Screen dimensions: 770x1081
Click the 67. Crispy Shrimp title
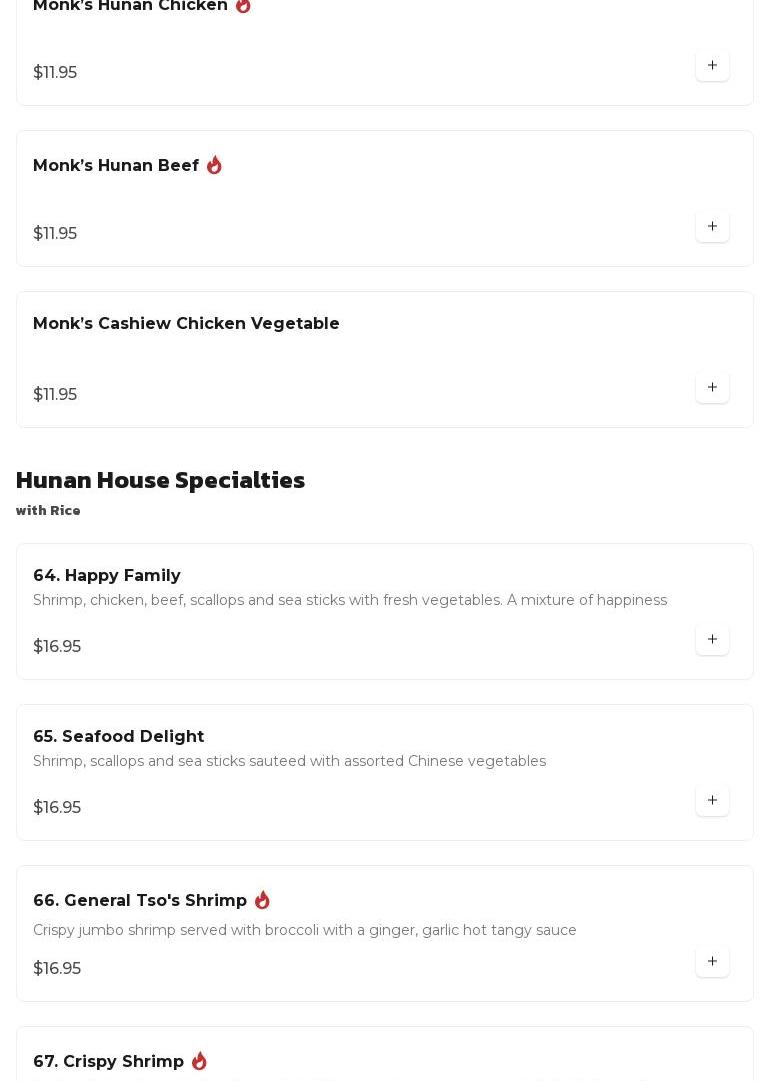pos(108,1062)
